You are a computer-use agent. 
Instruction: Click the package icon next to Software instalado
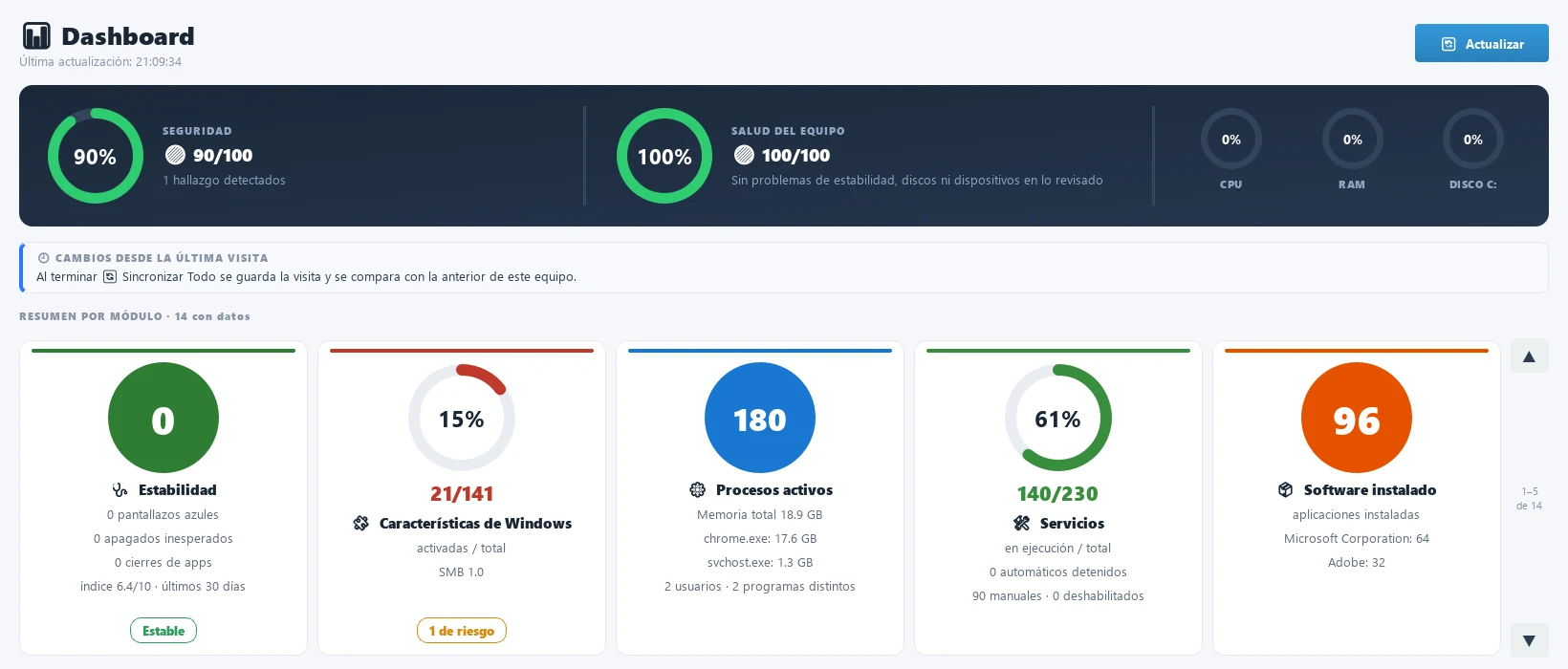[x=1286, y=490]
